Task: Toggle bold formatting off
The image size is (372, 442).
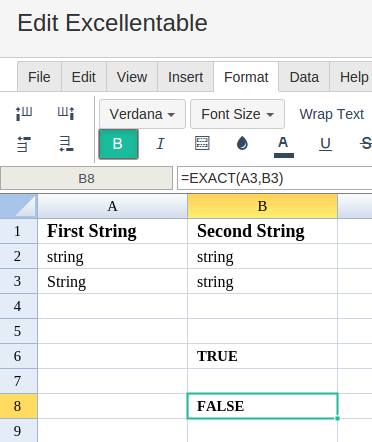Action: pos(118,144)
